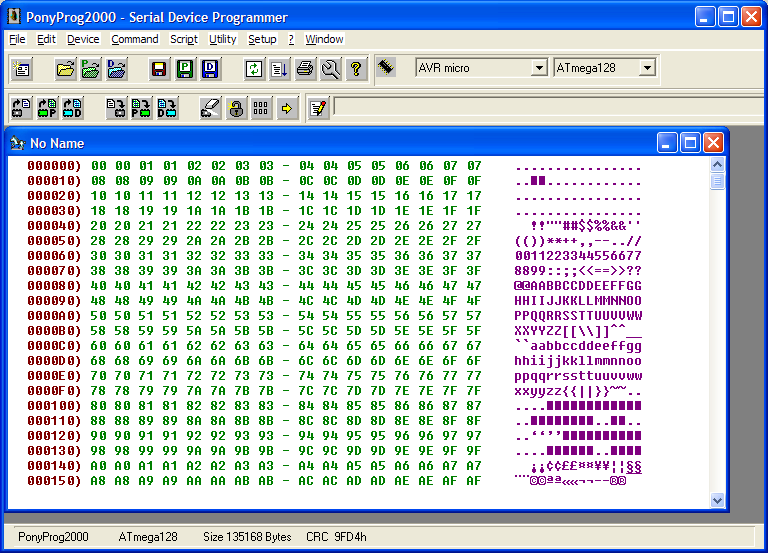Click the New Window toolbar icon
768x553 pixels.
(22, 69)
